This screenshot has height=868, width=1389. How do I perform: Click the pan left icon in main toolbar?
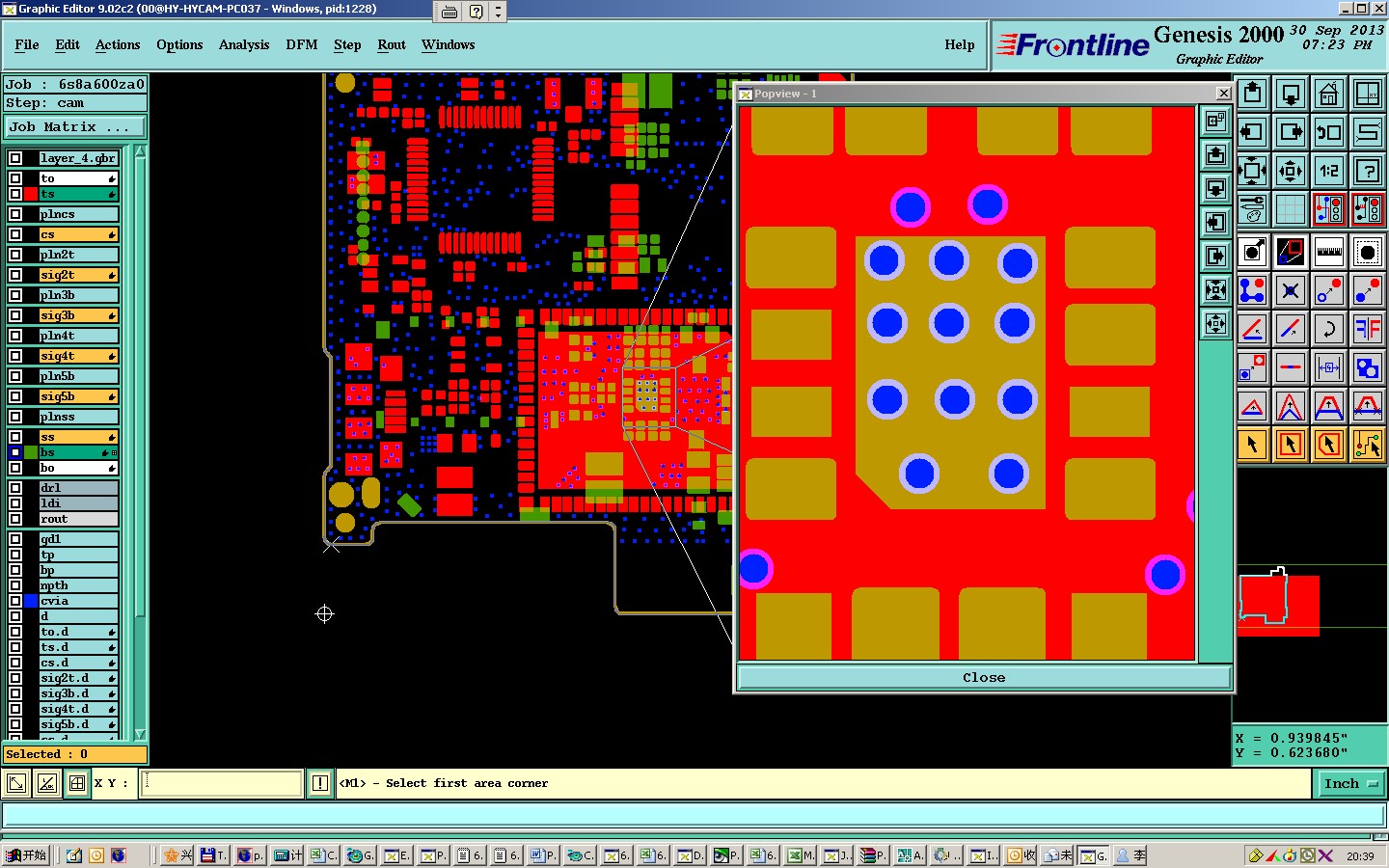click(x=1252, y=132)
